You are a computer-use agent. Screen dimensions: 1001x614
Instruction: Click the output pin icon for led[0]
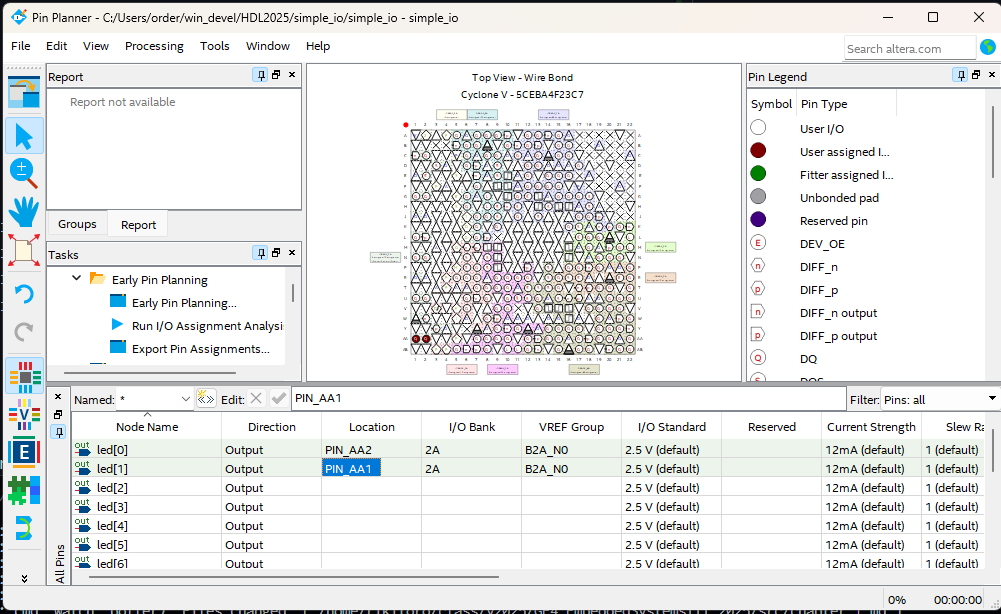point(82,449)
